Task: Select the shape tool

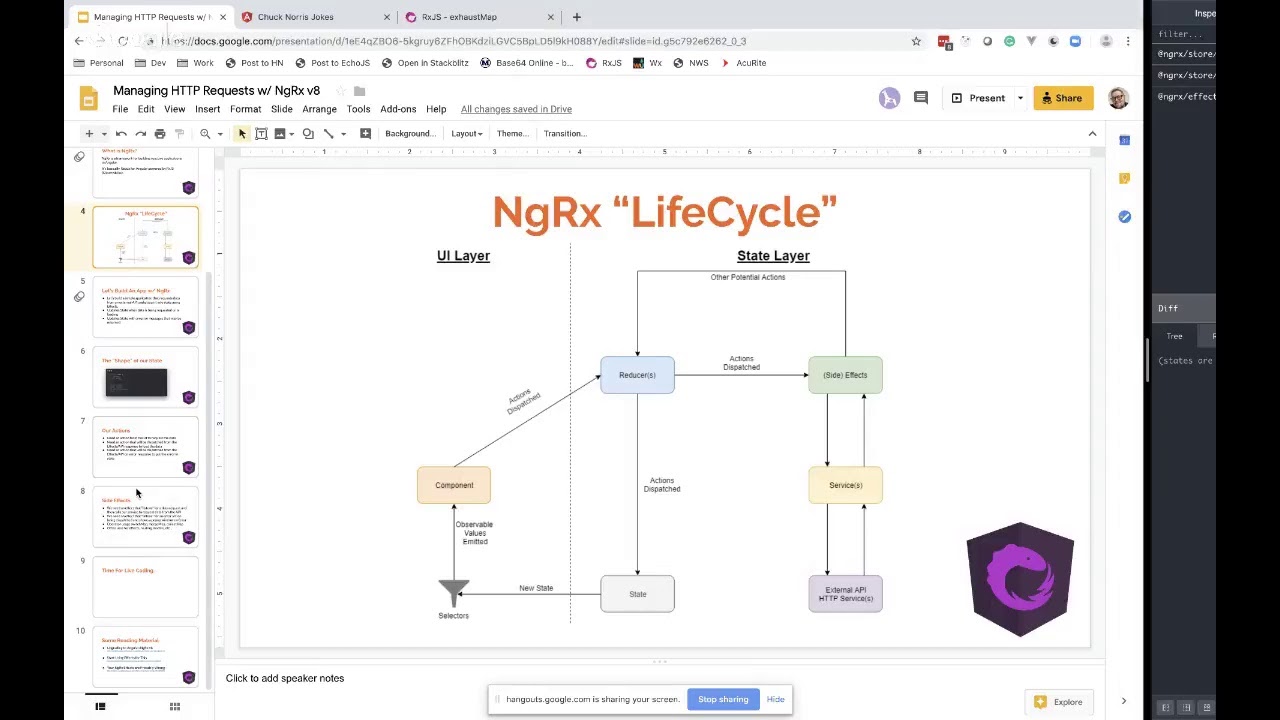Action: (x=308, y=134)
